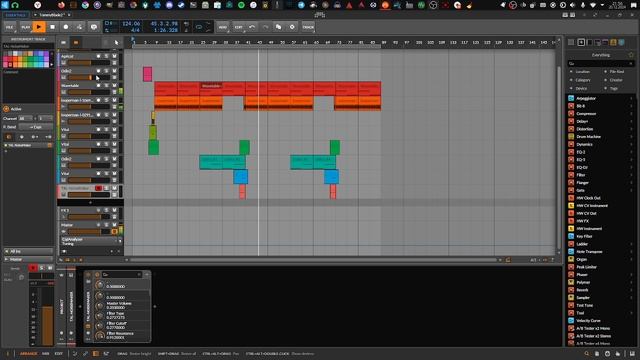
Task: Adjust the Master track volume slider
Action: [89, 231]
